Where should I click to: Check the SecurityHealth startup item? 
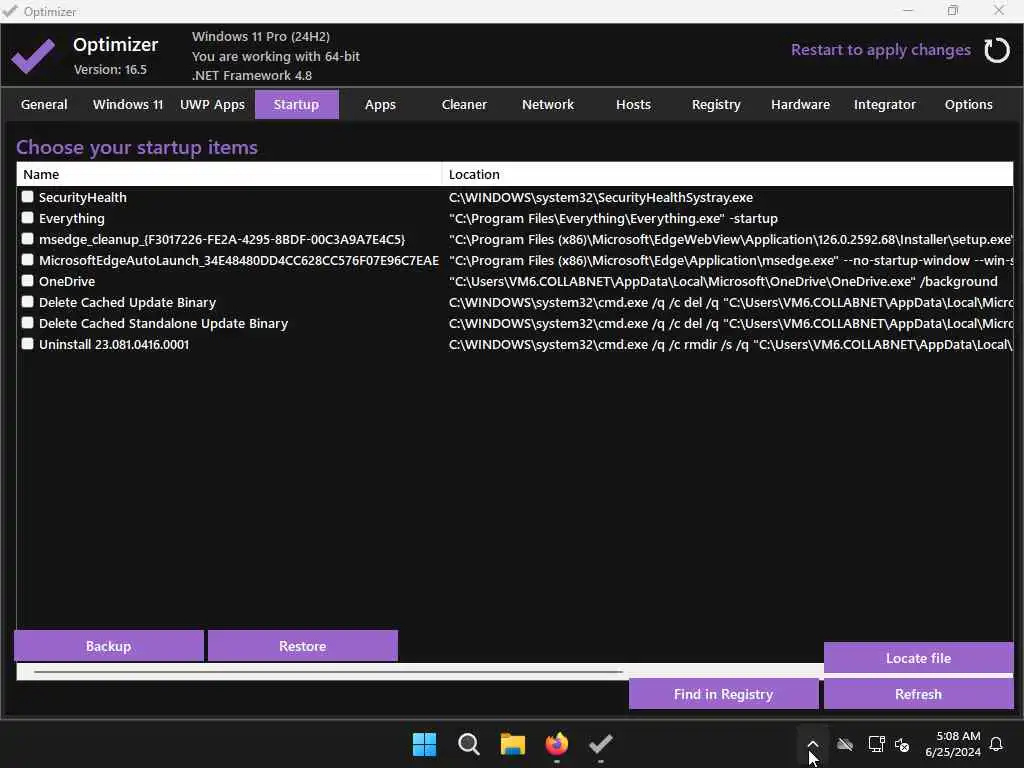(27, 197)
